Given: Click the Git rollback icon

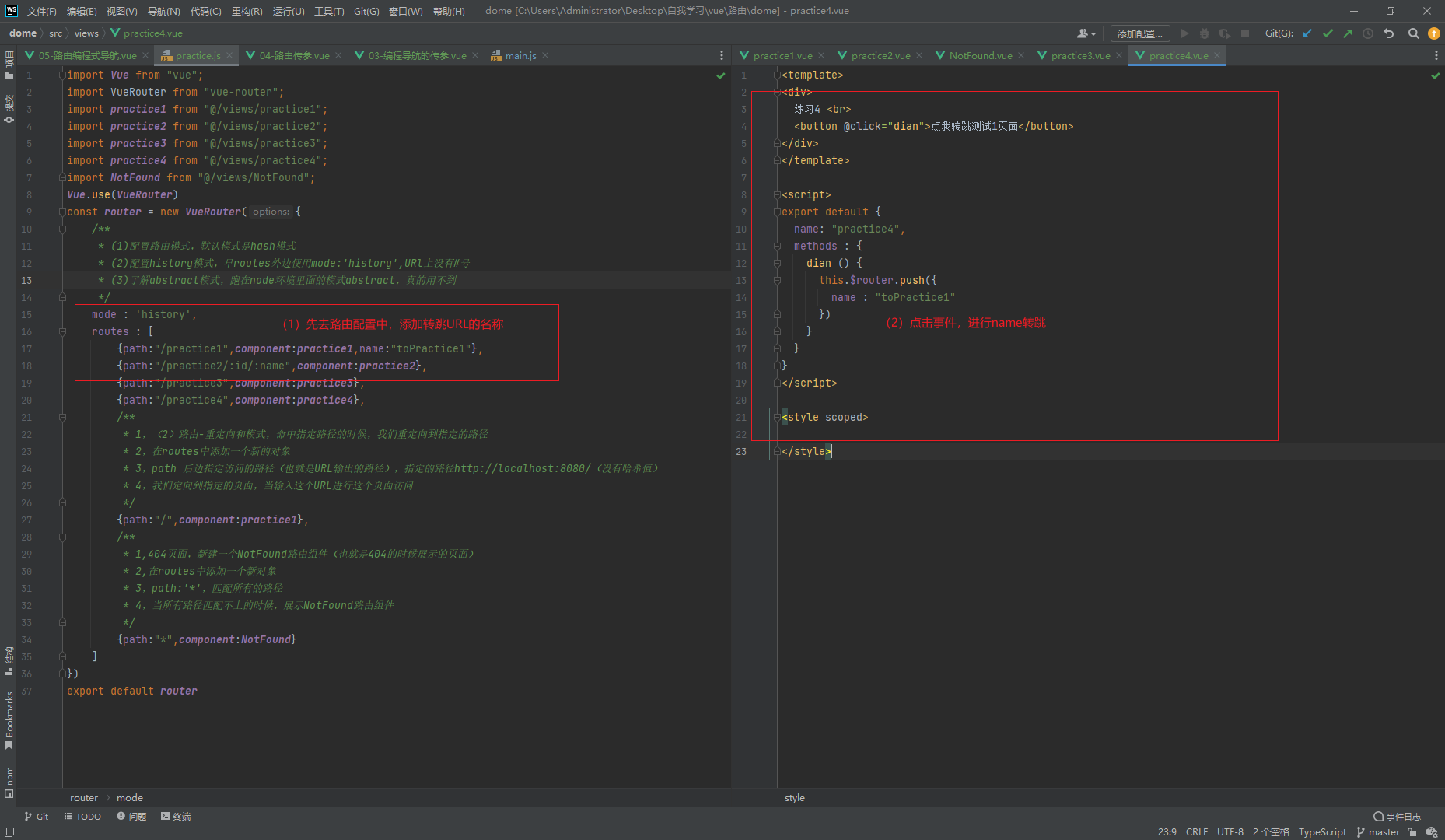Looking at the screenshot, I should pyautogui.click(x=1388, y=33).
